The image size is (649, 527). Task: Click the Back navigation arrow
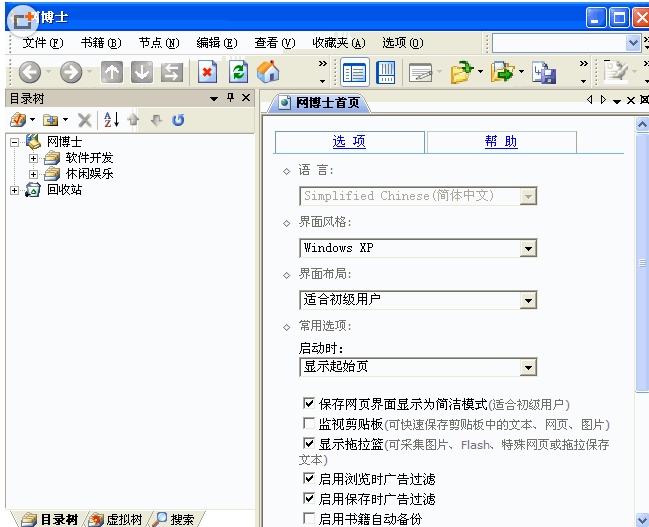[x=30, y=72]
